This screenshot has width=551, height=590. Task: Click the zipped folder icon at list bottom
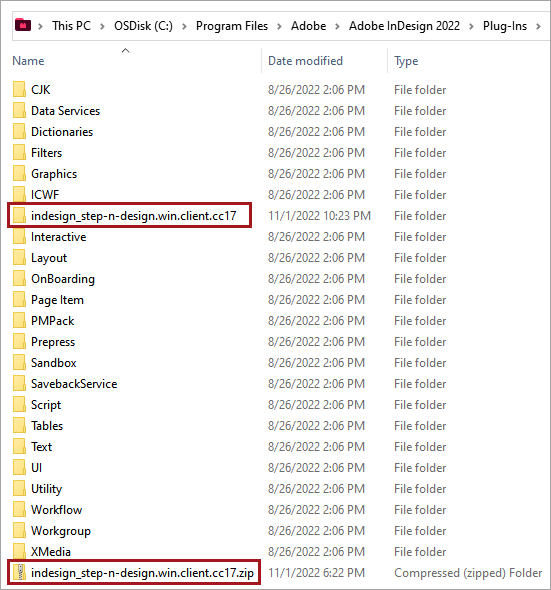(x=20, y=572)
